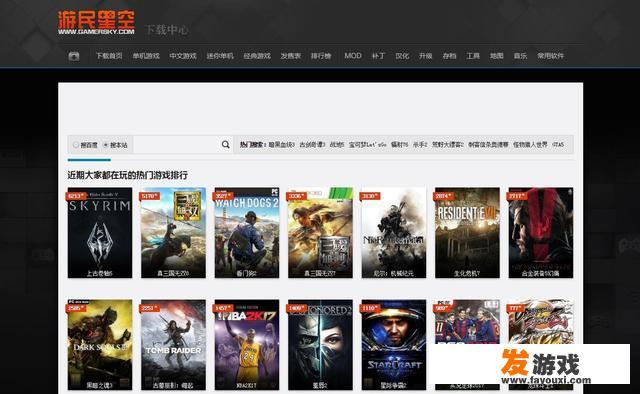Click hot search link 怪物猎人世界
640x394 pixels.
(530, 145)
